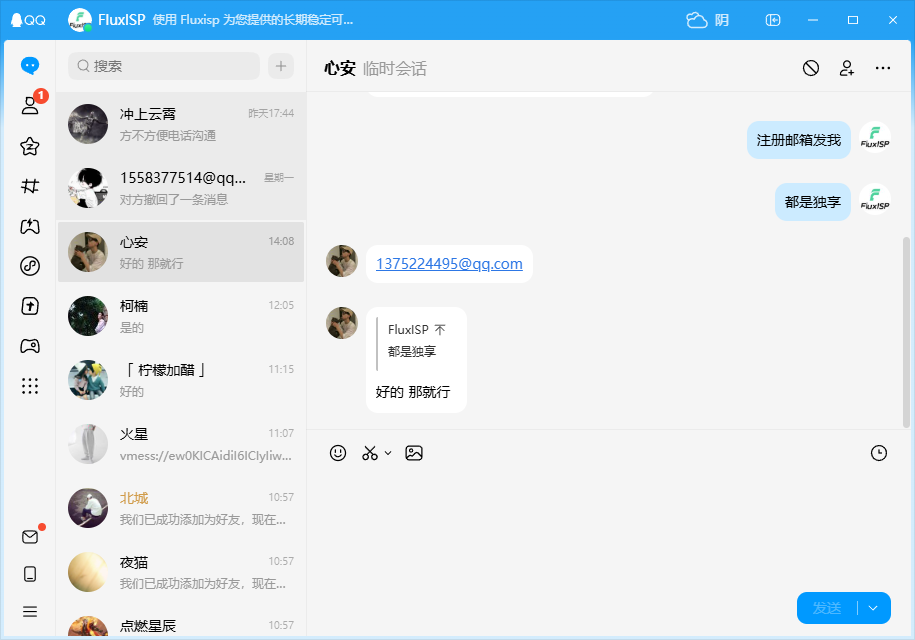Click the 1375224495@qq.com email link
This screenshot has height=640, width=915.
tap(449, 264)
